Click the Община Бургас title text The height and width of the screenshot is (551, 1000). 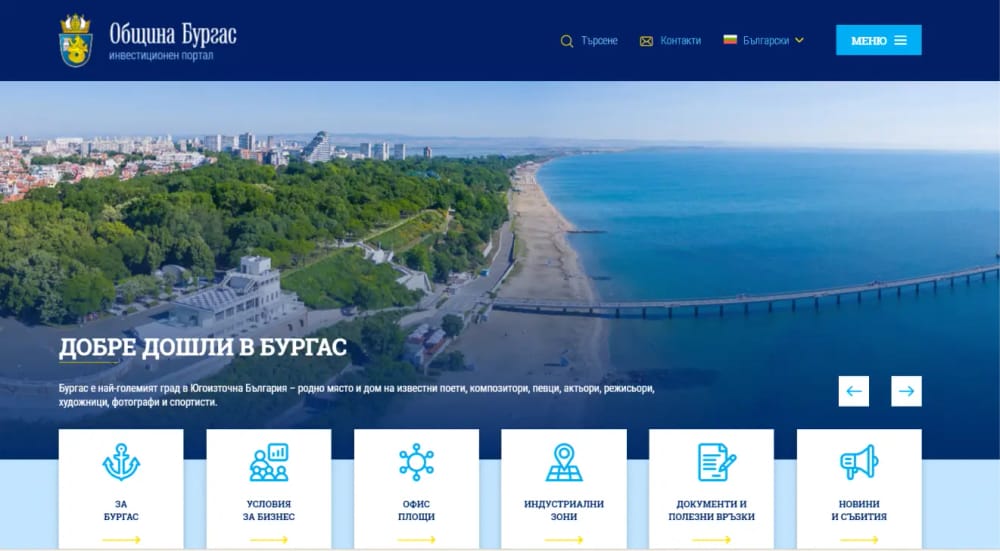(x=173, y=34)
